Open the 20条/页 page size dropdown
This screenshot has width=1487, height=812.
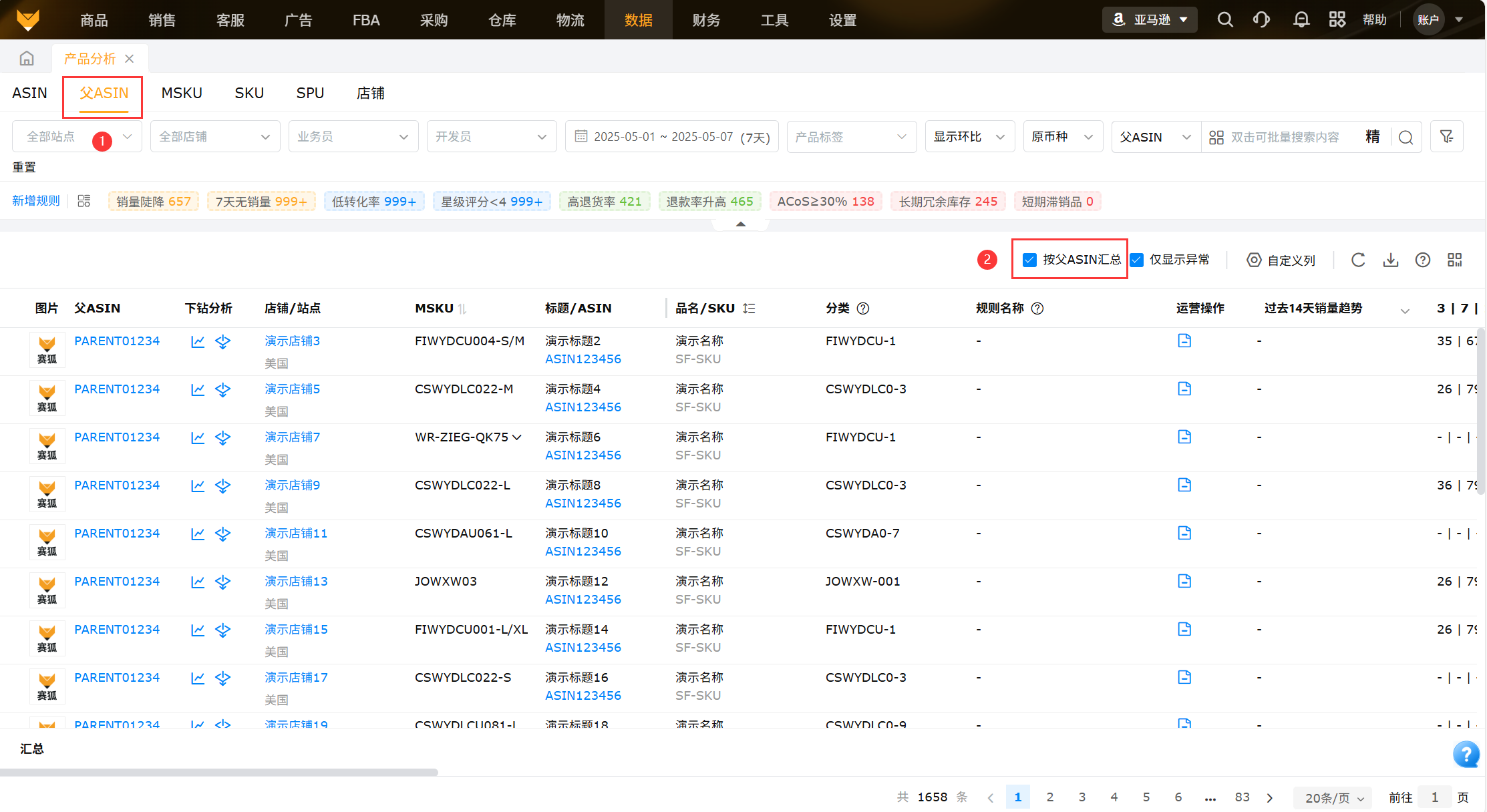pyautogui.click(x=1333, y=797)
